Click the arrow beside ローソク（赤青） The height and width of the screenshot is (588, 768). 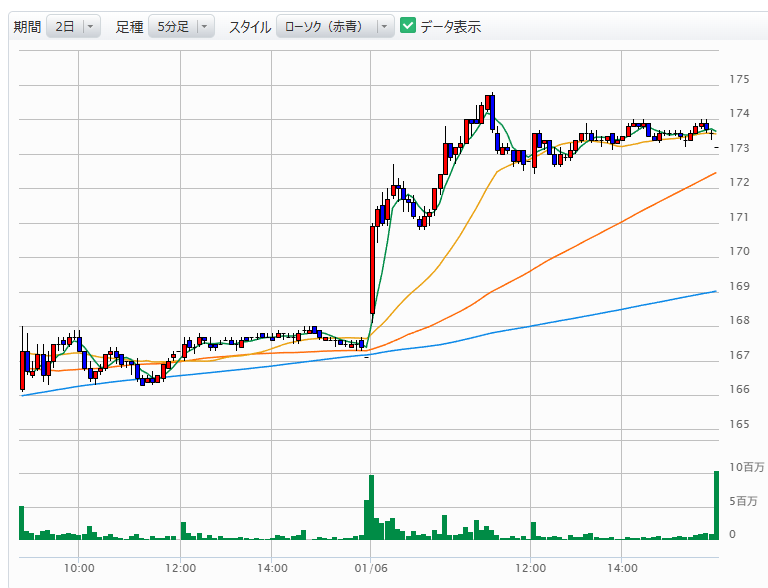pyautogui.click(x=384, y=27)
